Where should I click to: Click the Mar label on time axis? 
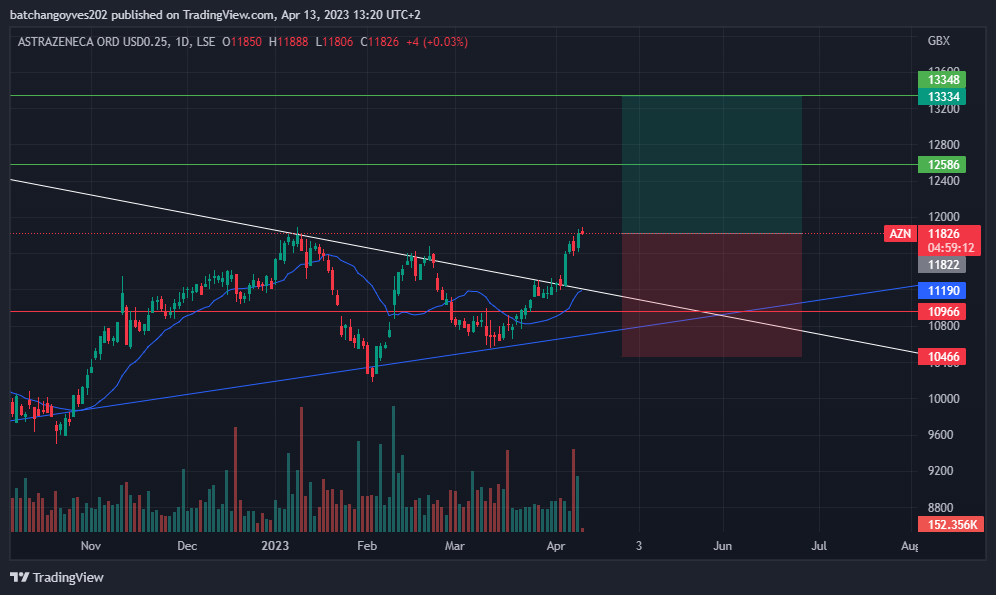(454, 546)
